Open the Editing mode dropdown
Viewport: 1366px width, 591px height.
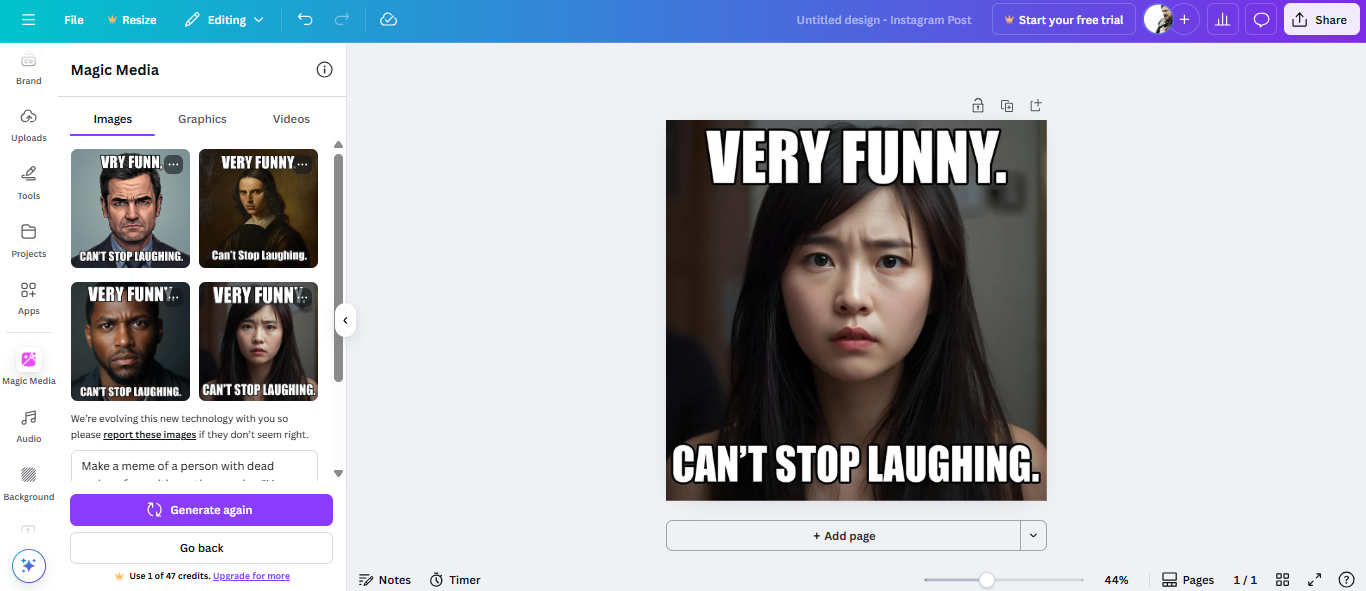tap(224, 19)
